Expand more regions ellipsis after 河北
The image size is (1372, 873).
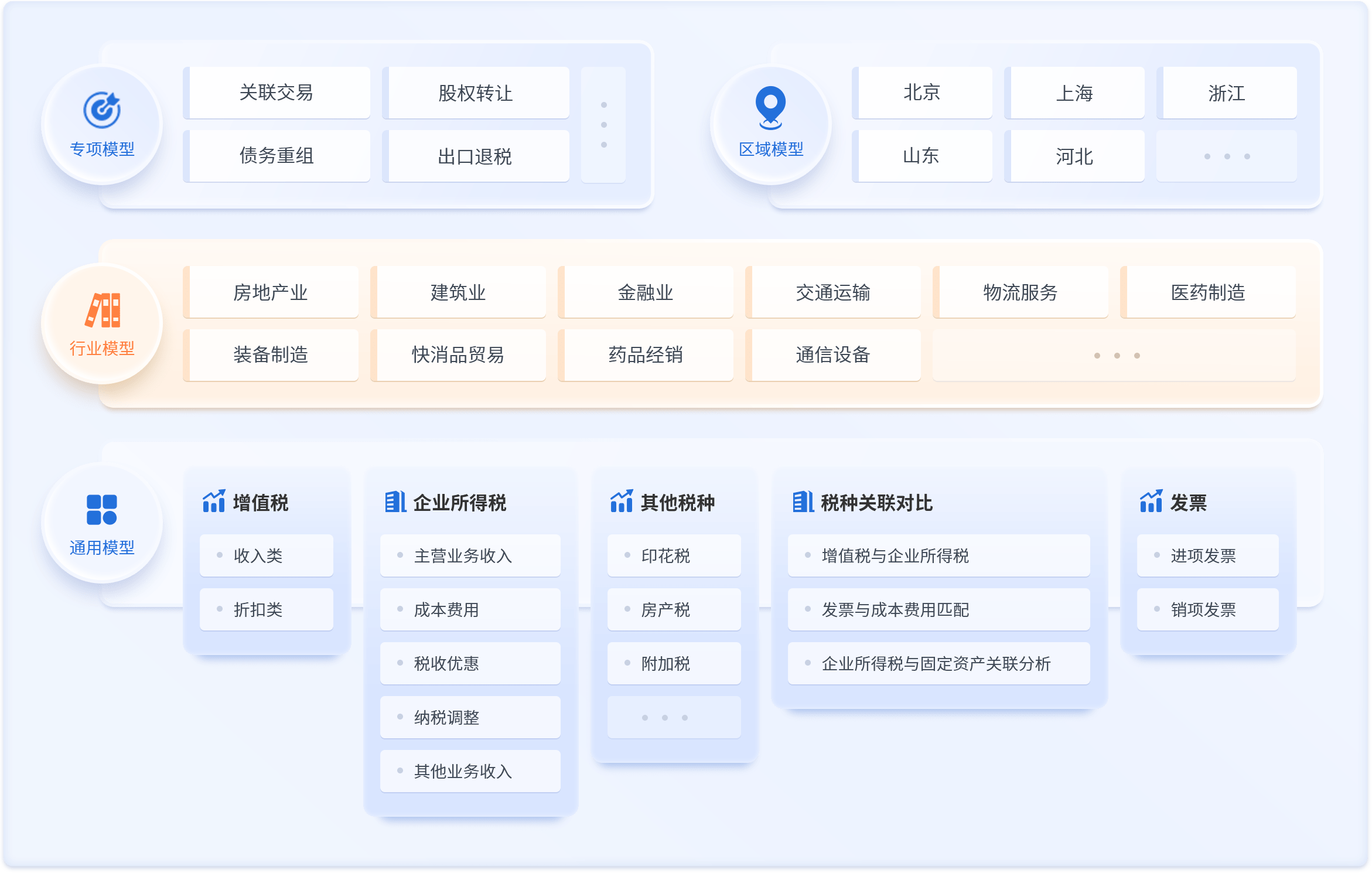[x=1226, y=156]
